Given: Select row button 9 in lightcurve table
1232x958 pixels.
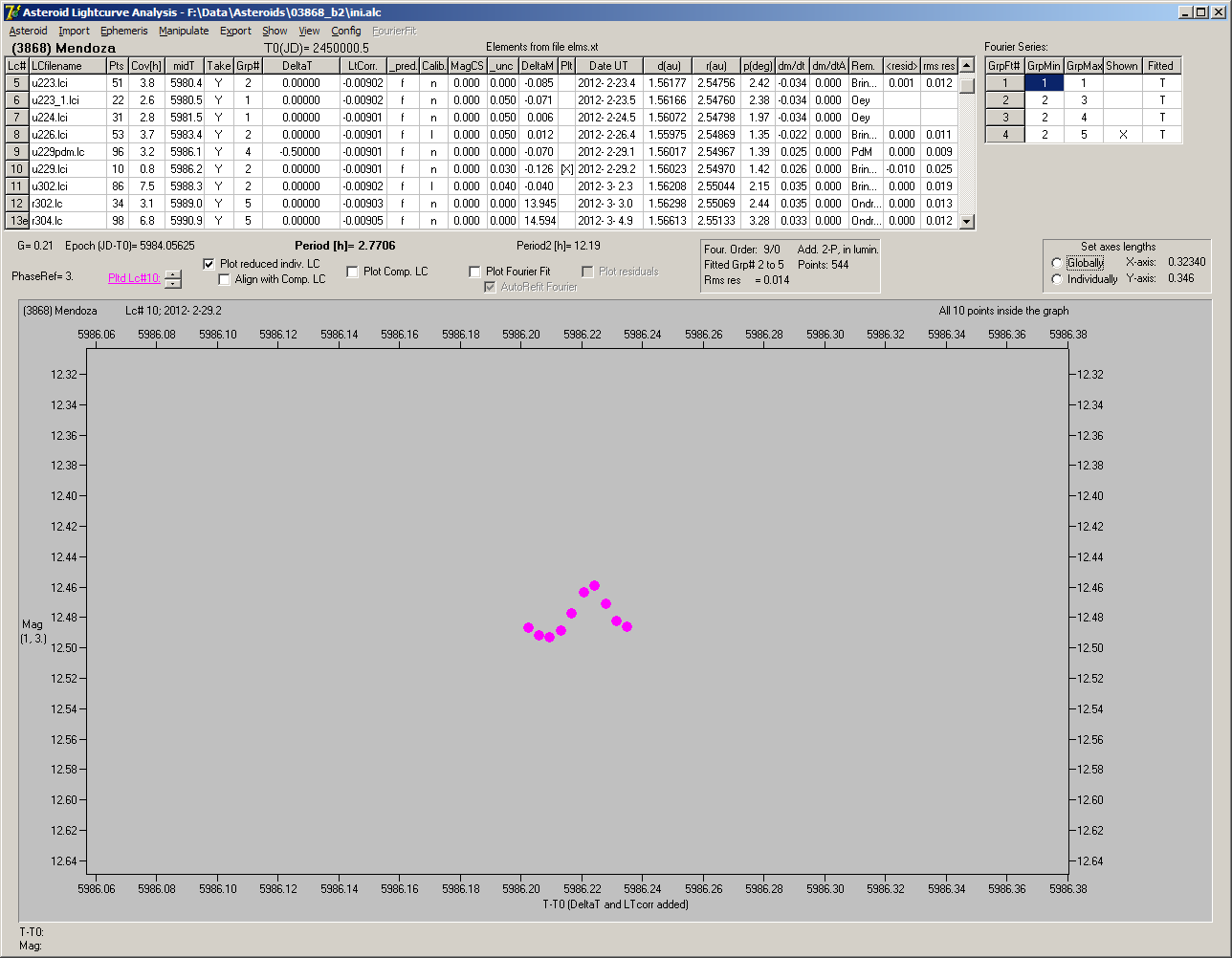Looking at the screenshot, I should (x=17, y=152).
